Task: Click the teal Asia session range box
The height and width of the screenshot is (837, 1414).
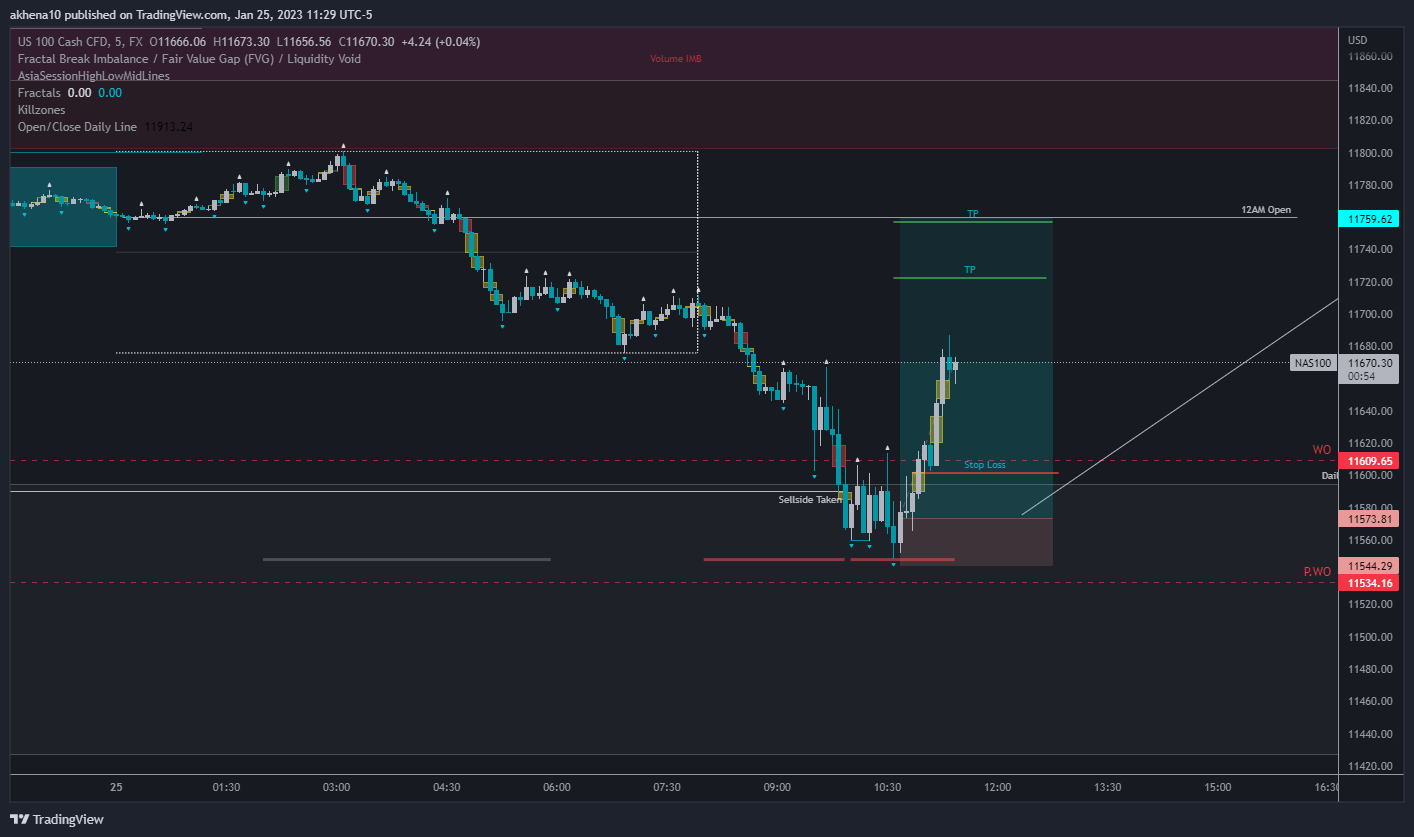Action: pos(63,207)
